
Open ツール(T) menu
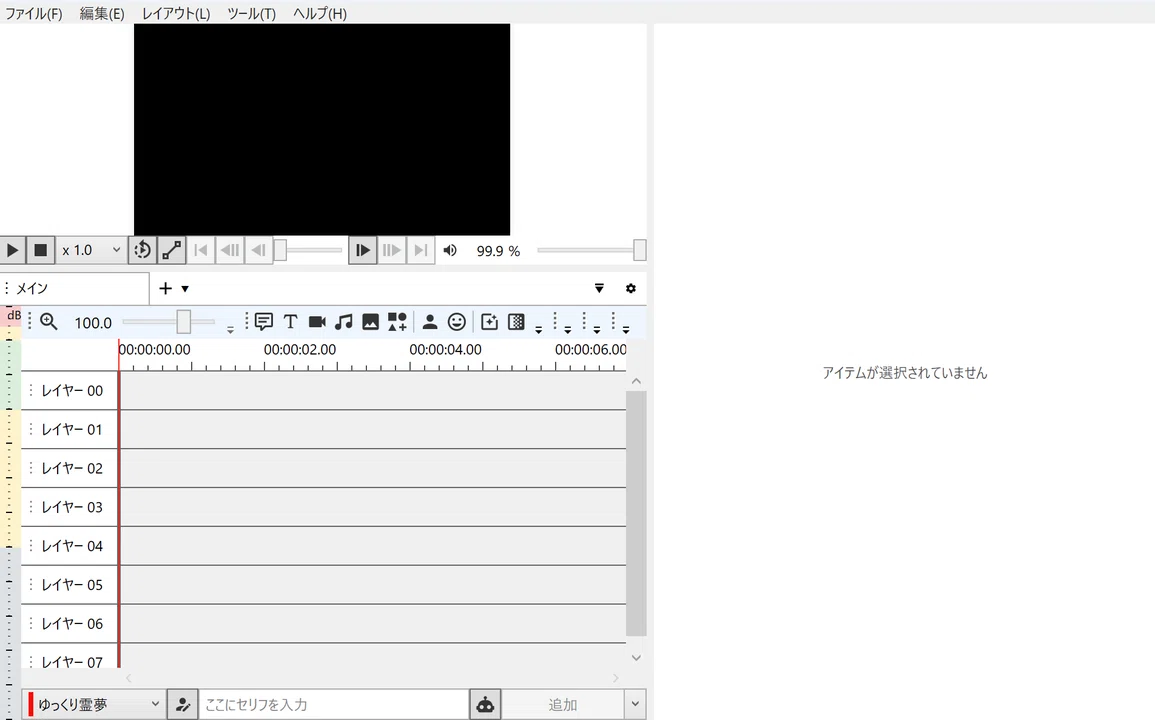coord(251,13)
